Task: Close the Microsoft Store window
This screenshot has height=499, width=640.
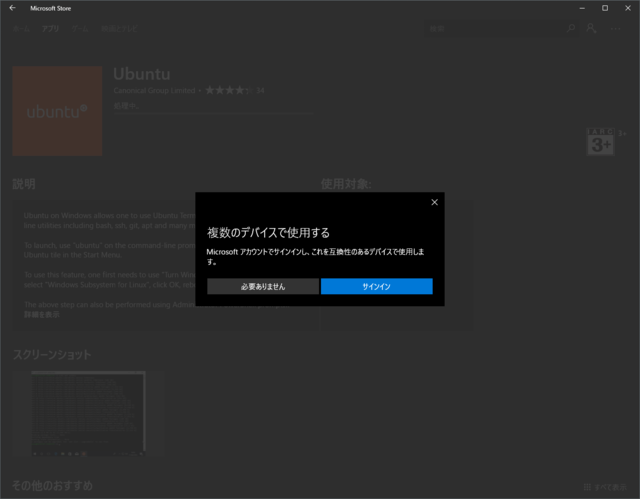Action: coord(628,8)
